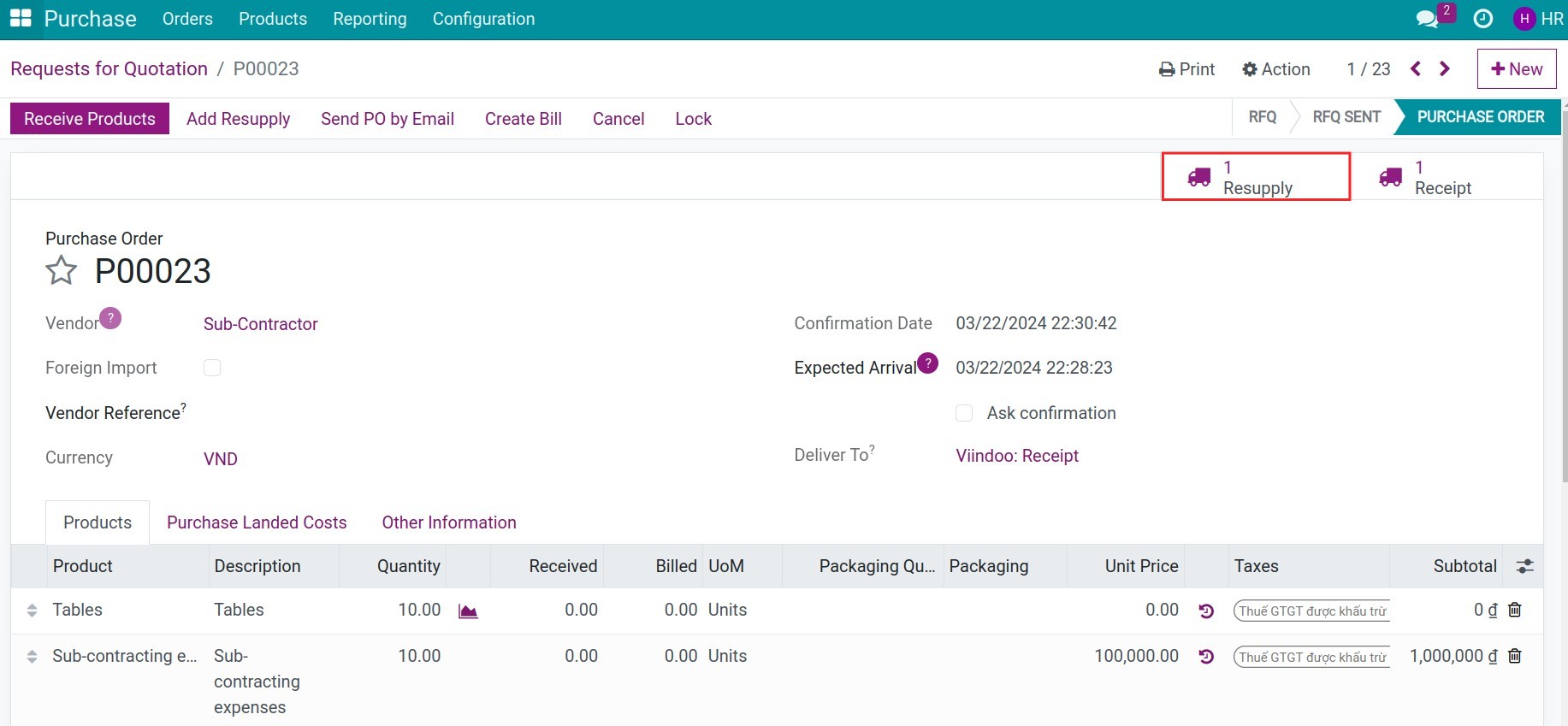
Task: Toggle the Foreign Import checkbox
Action: (x=212, y=368)
